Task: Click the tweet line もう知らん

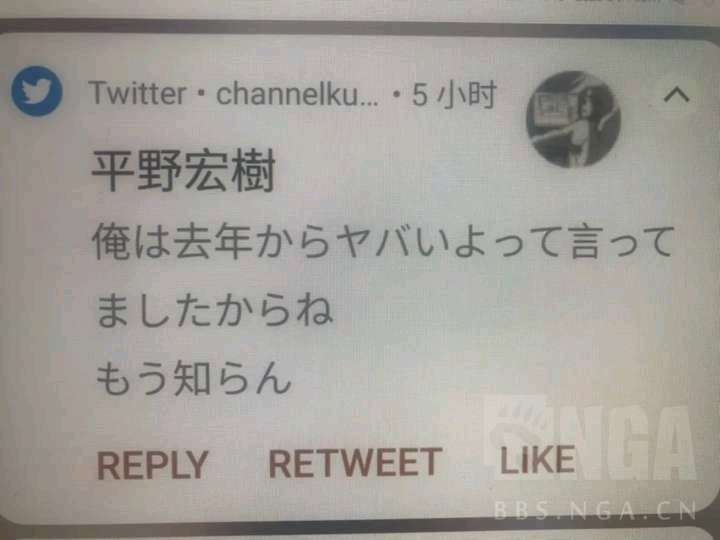Action: pyautogui.click(x=193, y=378)
